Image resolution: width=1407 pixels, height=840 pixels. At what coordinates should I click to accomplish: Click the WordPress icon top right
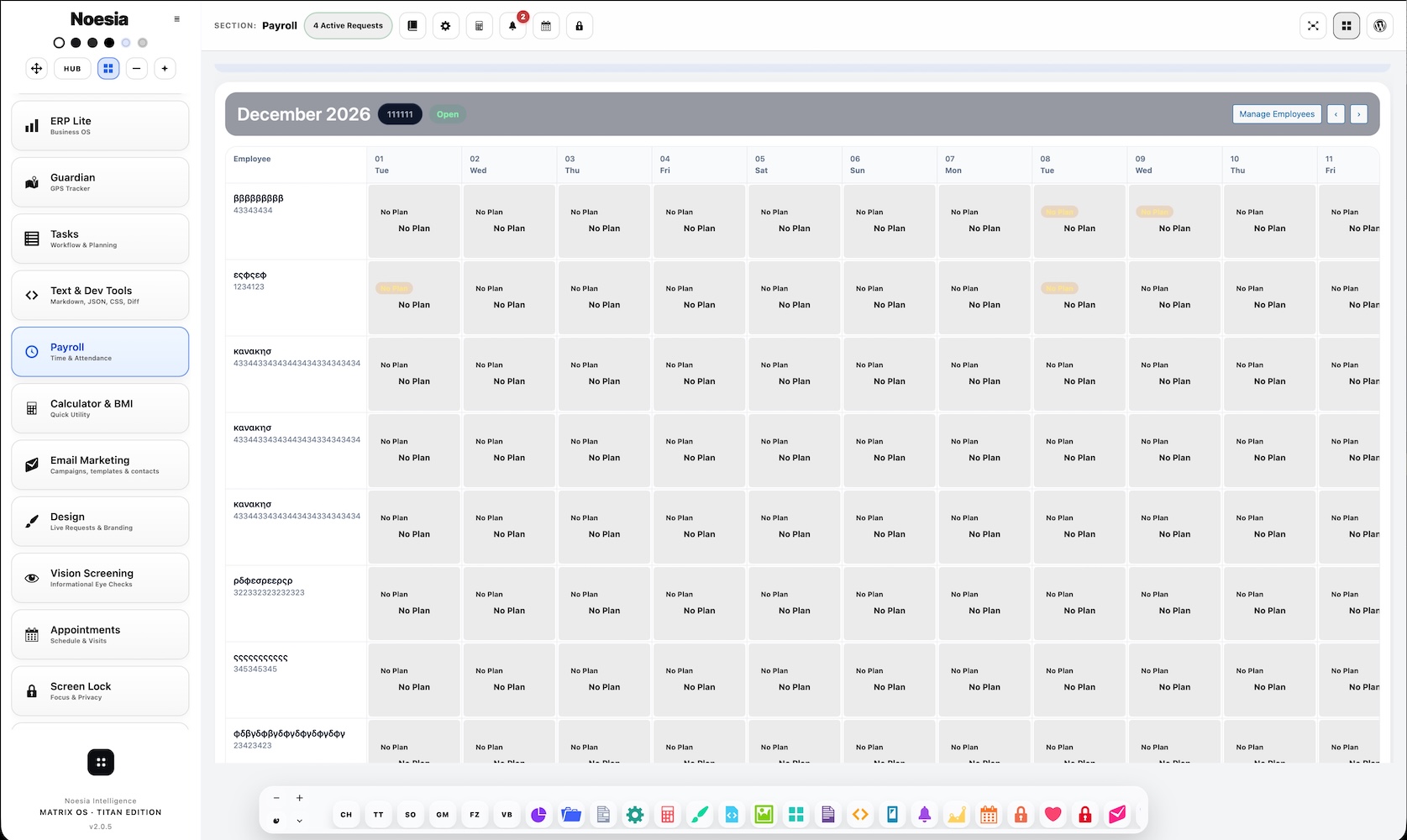pyautogui.click(x=1380, y=26)
